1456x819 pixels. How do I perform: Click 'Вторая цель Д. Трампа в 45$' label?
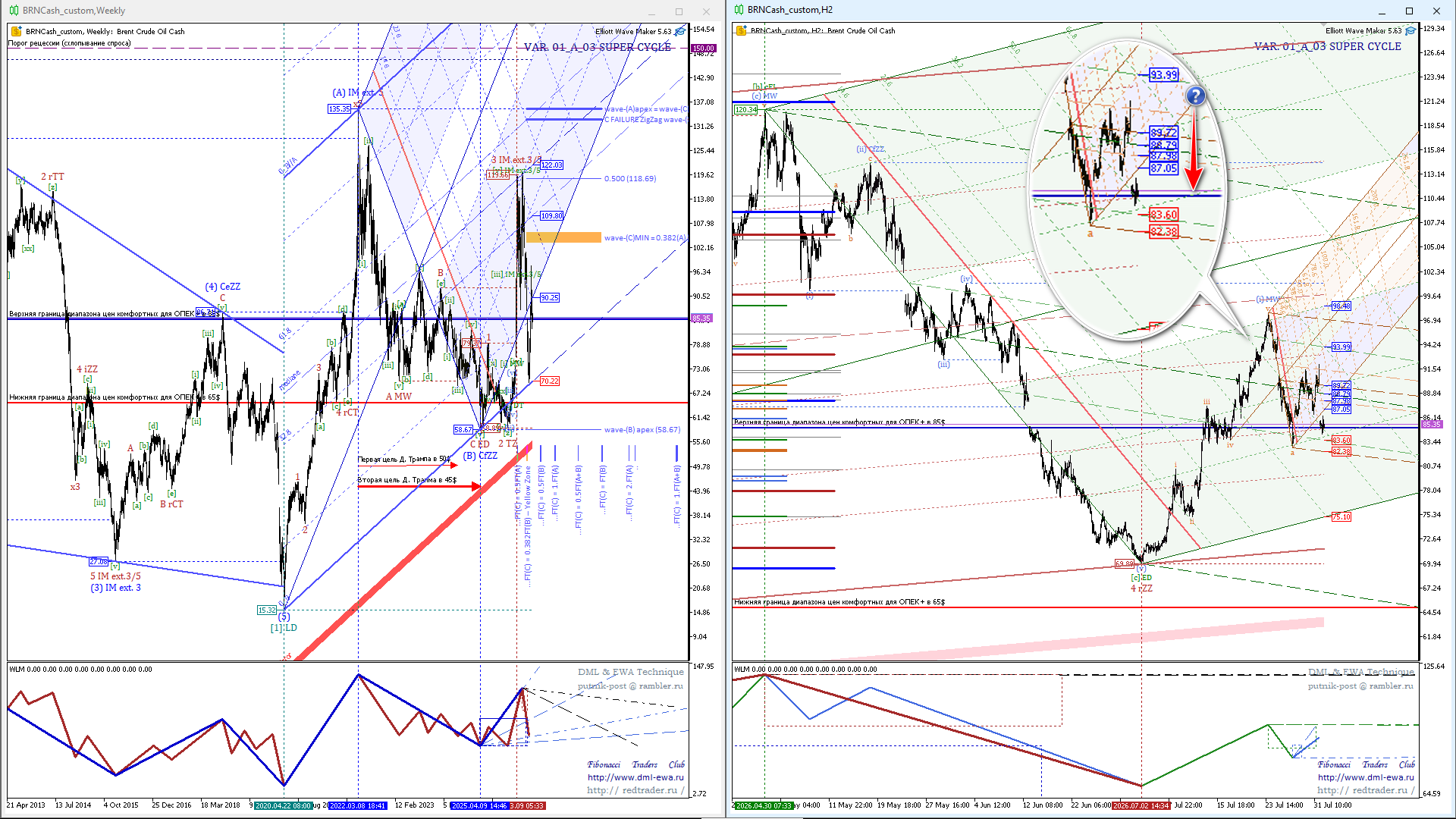coord(407,480)
